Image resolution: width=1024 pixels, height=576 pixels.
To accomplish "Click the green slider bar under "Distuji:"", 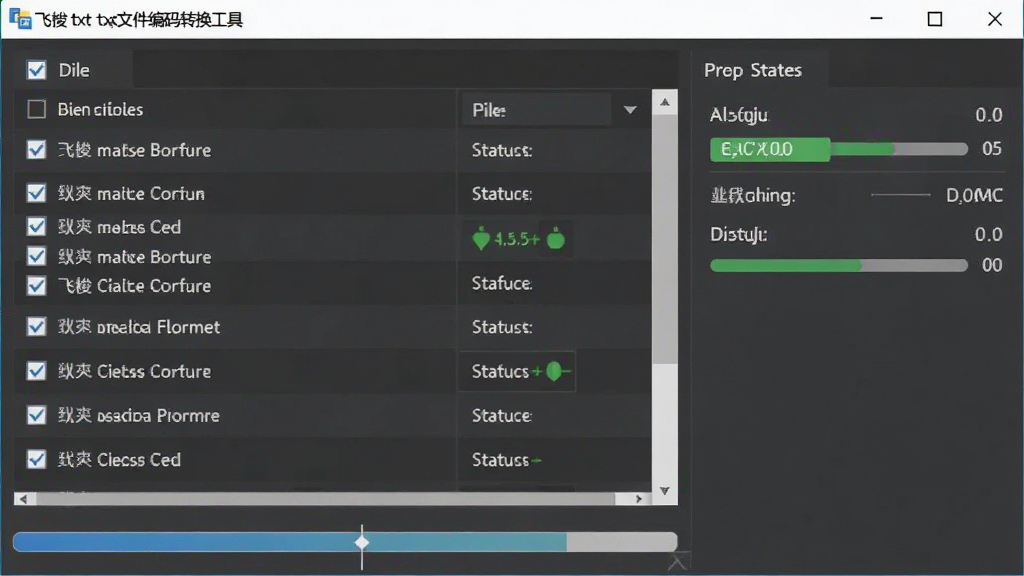I will [839, 265].
